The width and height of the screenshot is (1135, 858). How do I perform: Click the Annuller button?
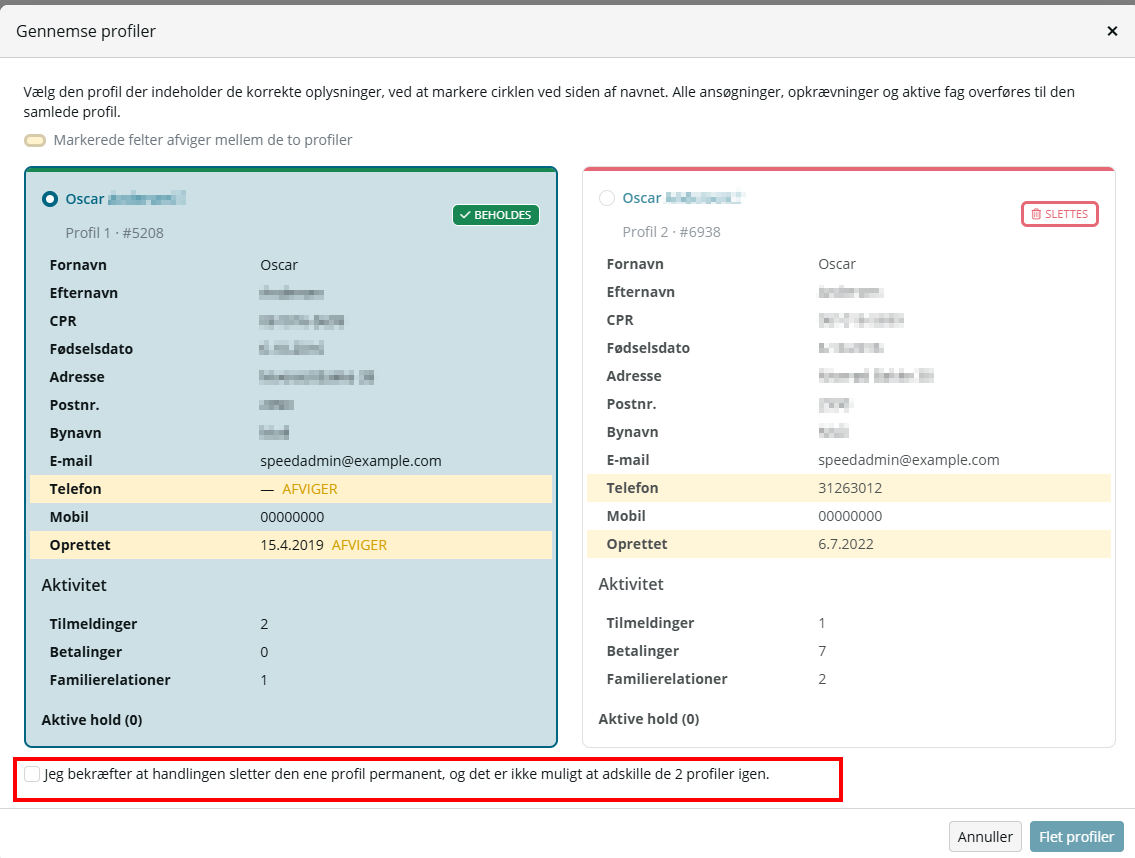[x=985, y=837]
